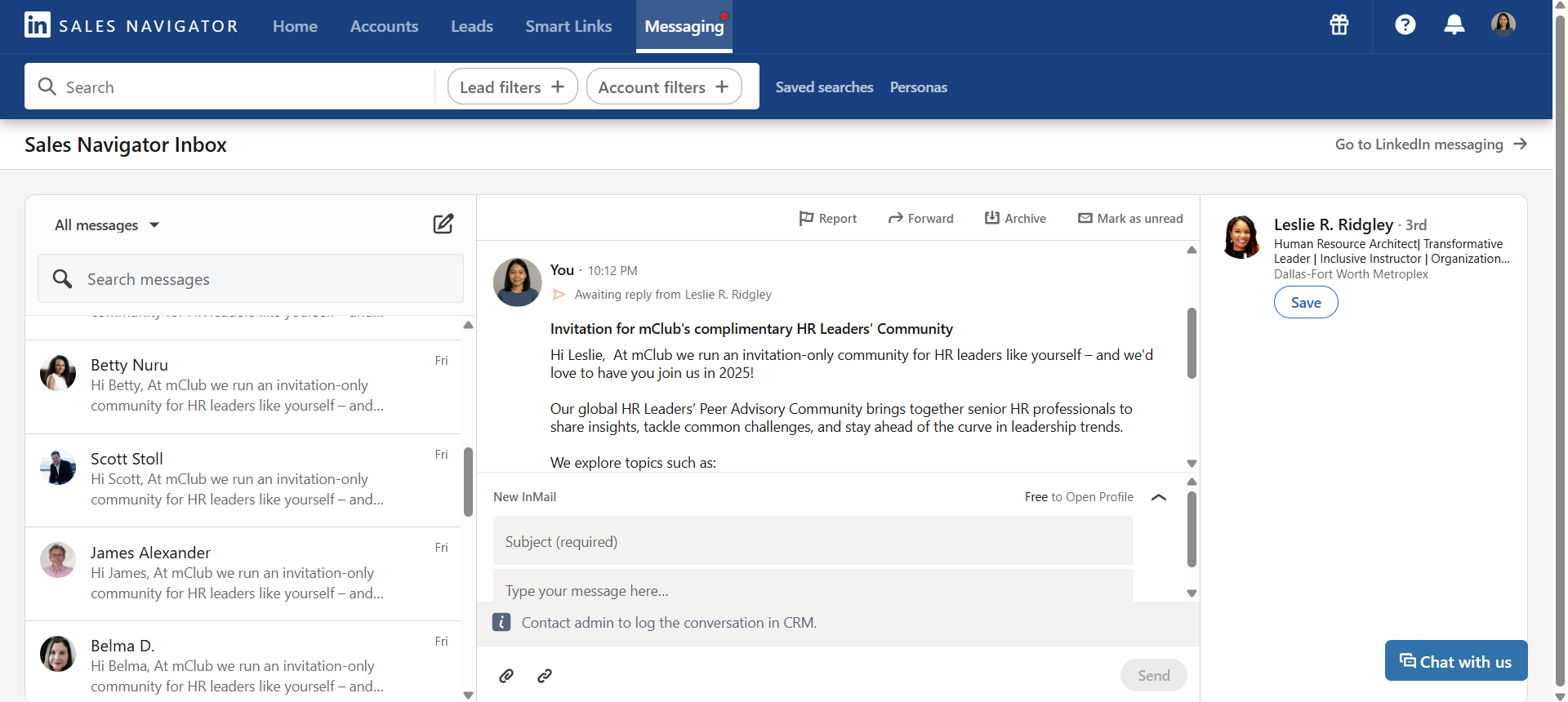Open Betty Nuru's conversation
The image size is (1568, 702).
[x=244, y=387]
